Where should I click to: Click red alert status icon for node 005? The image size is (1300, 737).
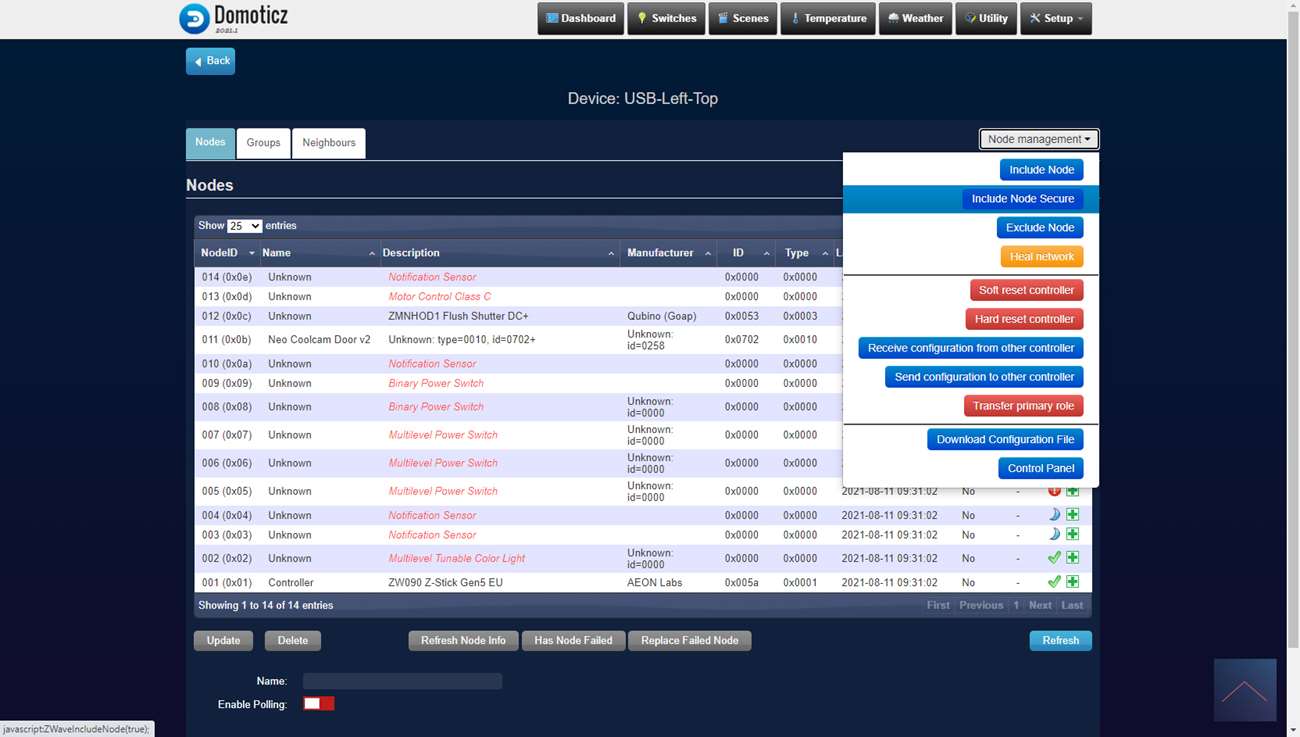pyautogui.click(x=1054, y=491)
